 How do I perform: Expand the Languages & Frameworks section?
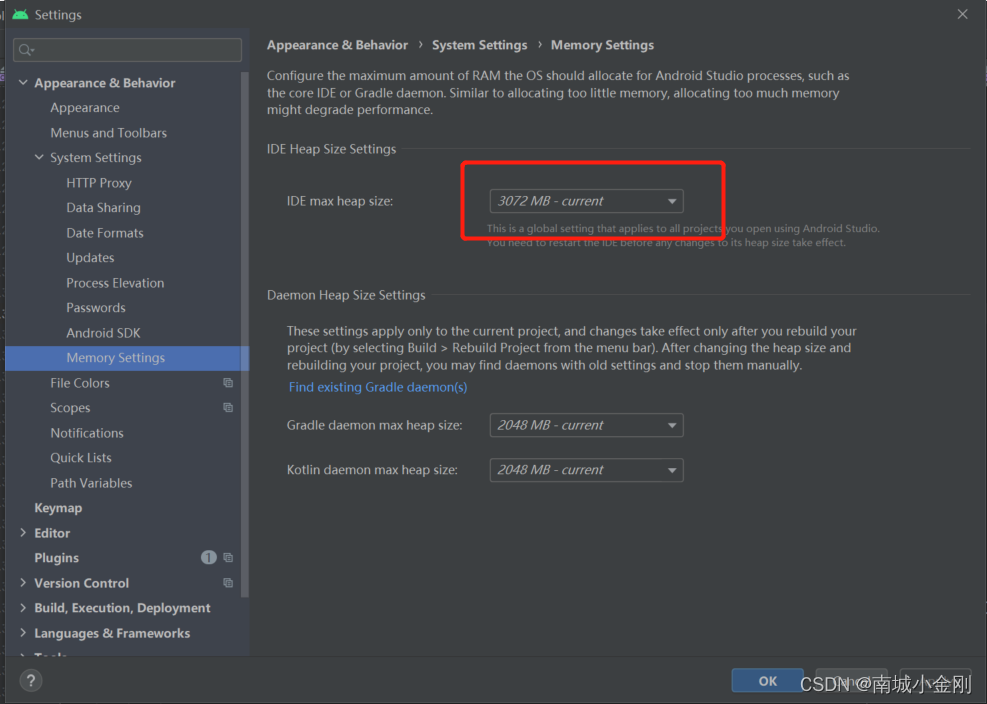click(23, 633)
